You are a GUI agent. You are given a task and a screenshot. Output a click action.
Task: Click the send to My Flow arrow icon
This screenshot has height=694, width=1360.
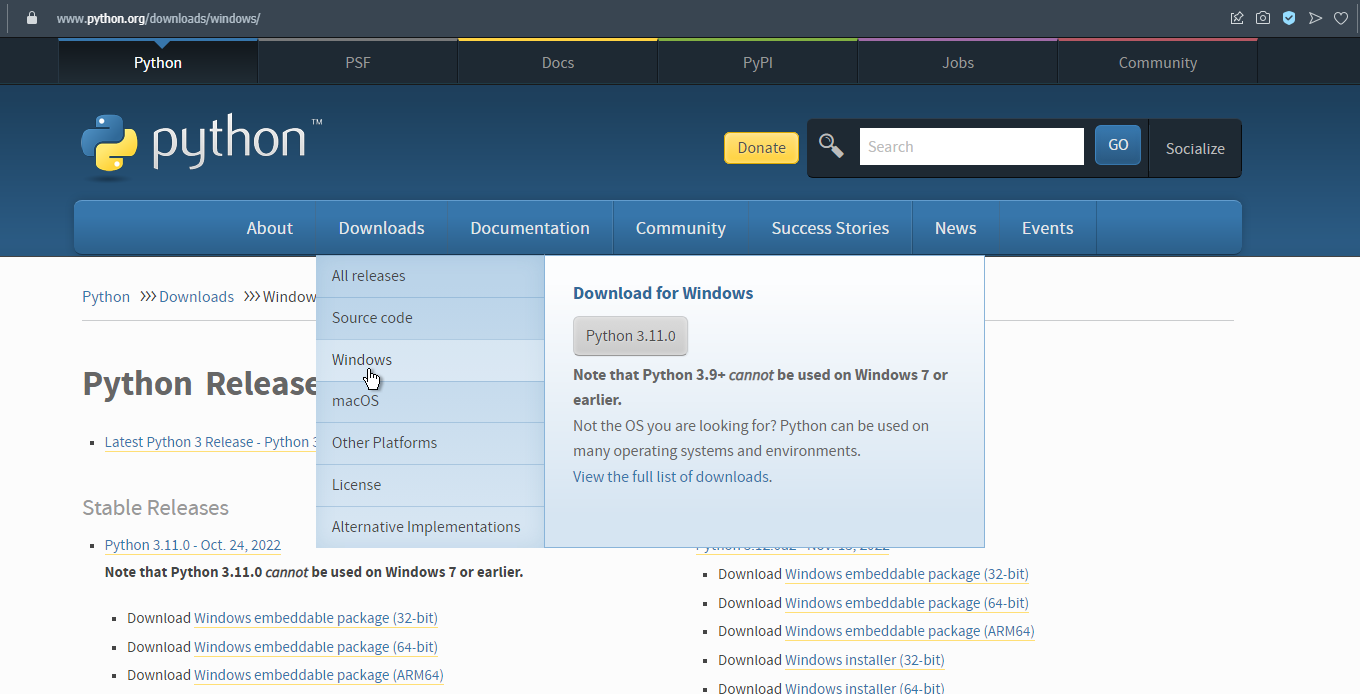point(1315,18)
